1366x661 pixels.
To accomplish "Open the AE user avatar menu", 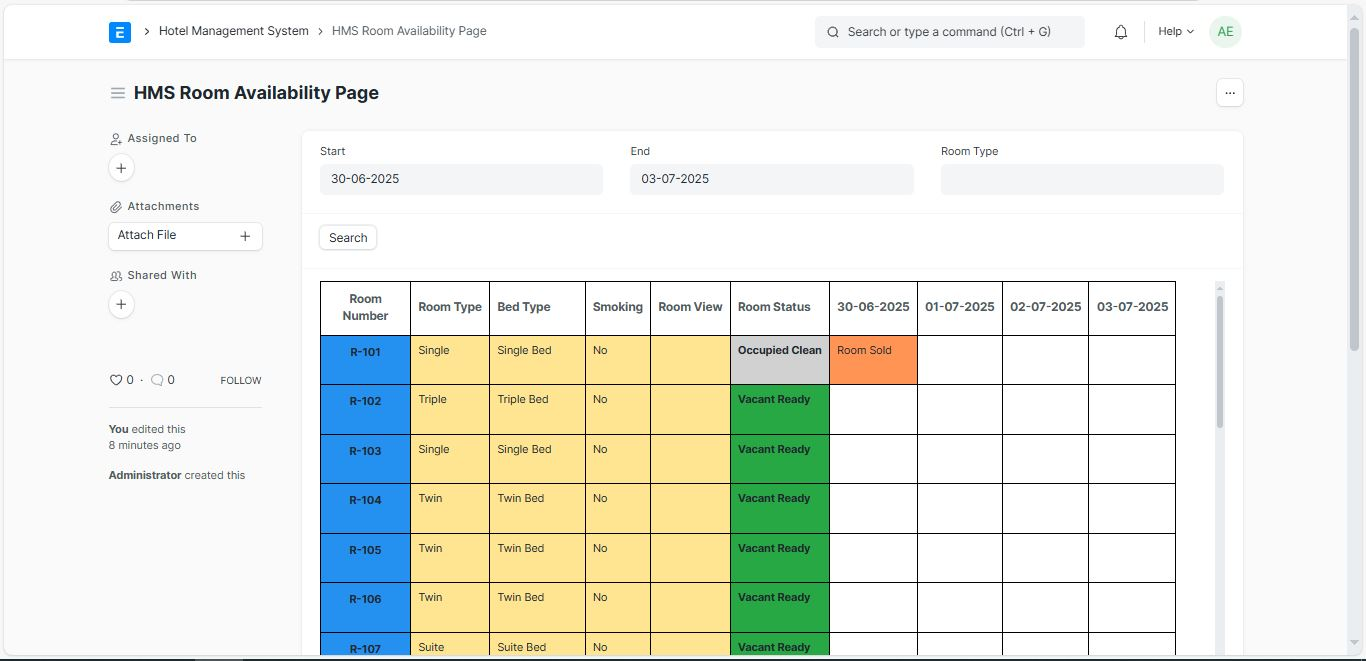I will [1225, 32].
